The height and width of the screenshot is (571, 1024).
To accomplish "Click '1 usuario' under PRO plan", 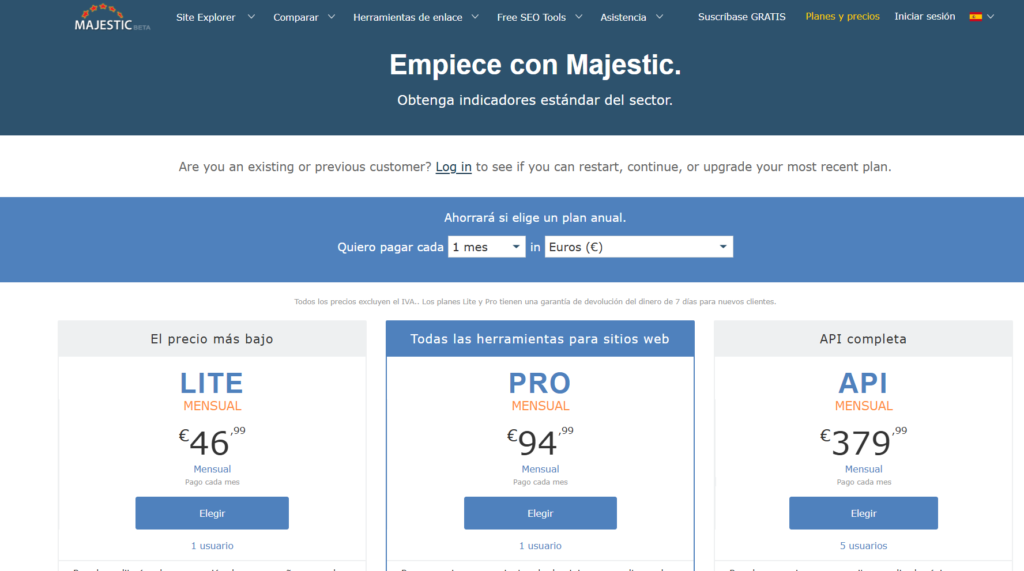I will (x=540, y=546).
